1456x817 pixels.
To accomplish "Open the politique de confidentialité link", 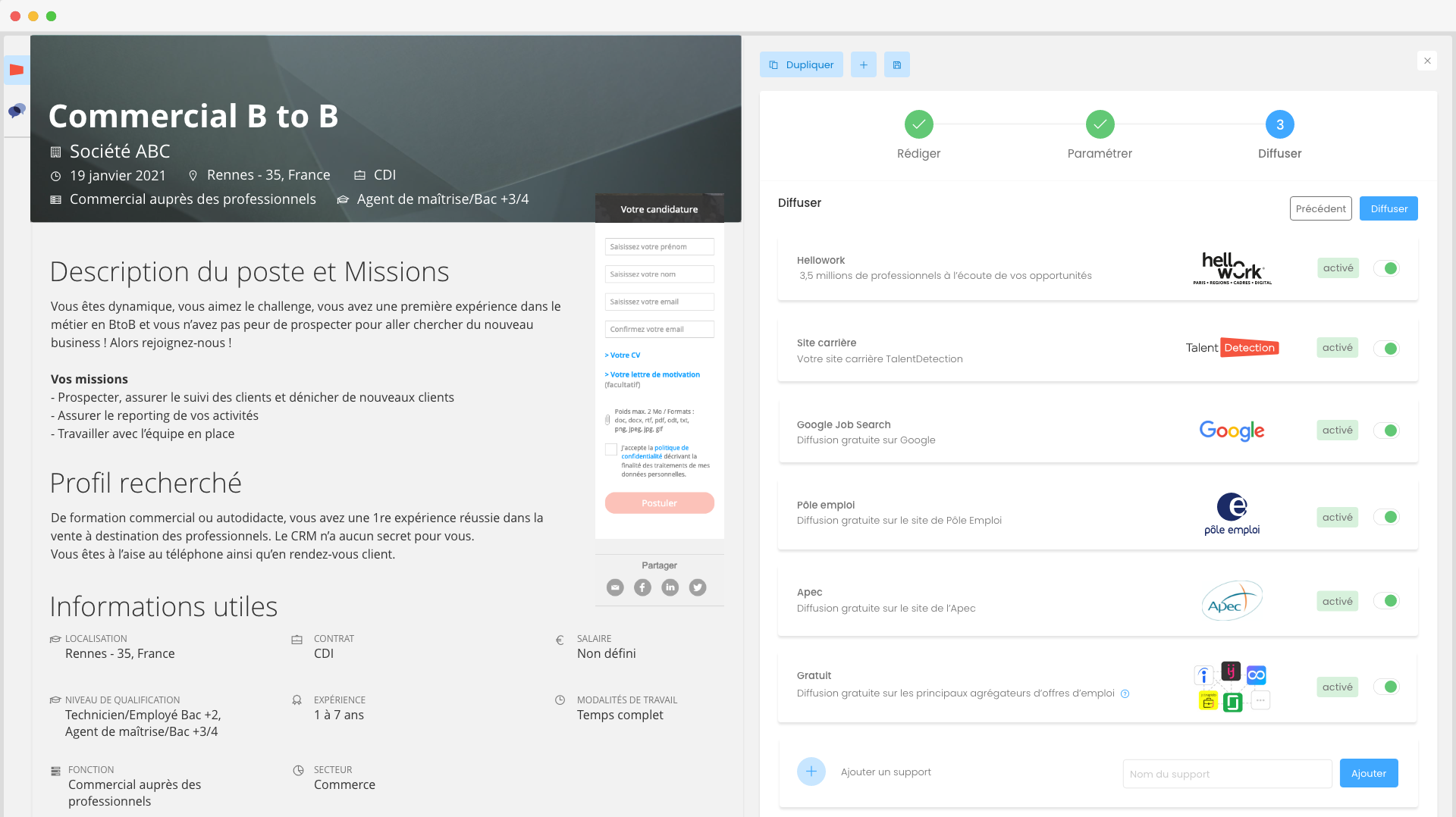I will pos(655,452).
